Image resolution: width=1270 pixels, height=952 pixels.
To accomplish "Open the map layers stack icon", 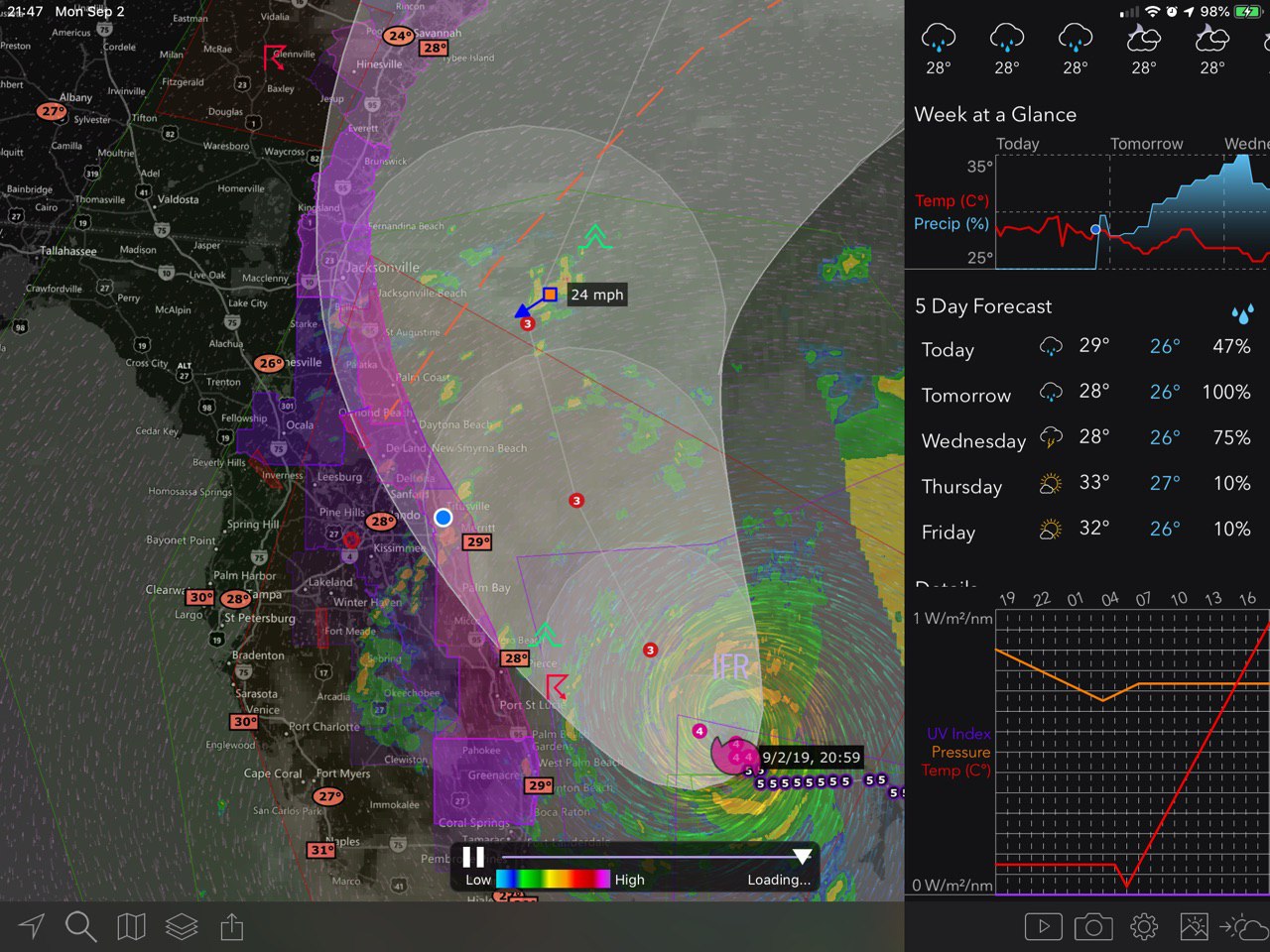I will point(182,926).
